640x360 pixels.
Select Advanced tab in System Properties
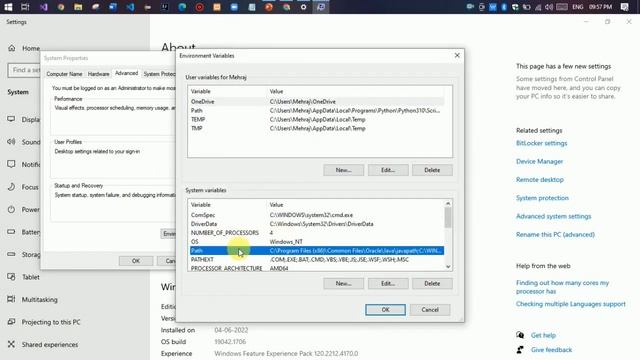(x=127, y=73)
